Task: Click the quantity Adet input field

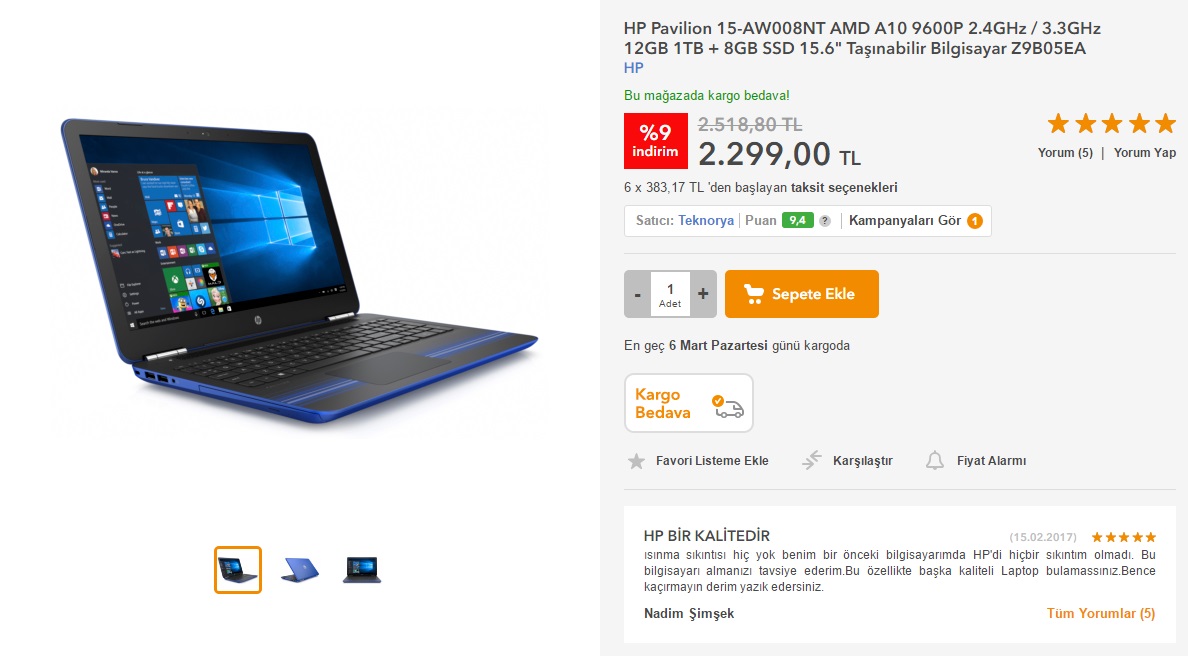Action: pyautogui.click(x=670, y=294)
